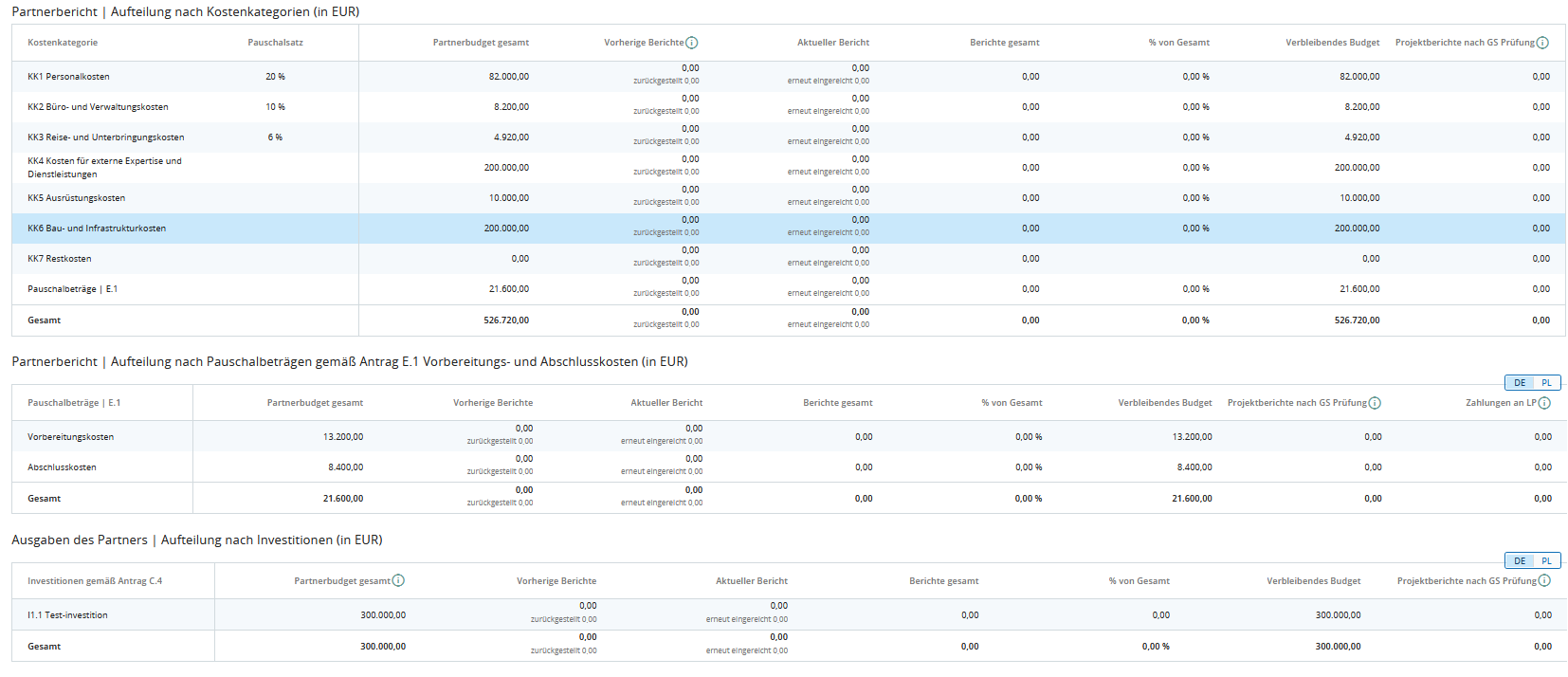Click Investitionen gemäß Antrag C.4 header
Image resolution: width=1568 pixels, height=677 pixels.
tap(95, 581)
